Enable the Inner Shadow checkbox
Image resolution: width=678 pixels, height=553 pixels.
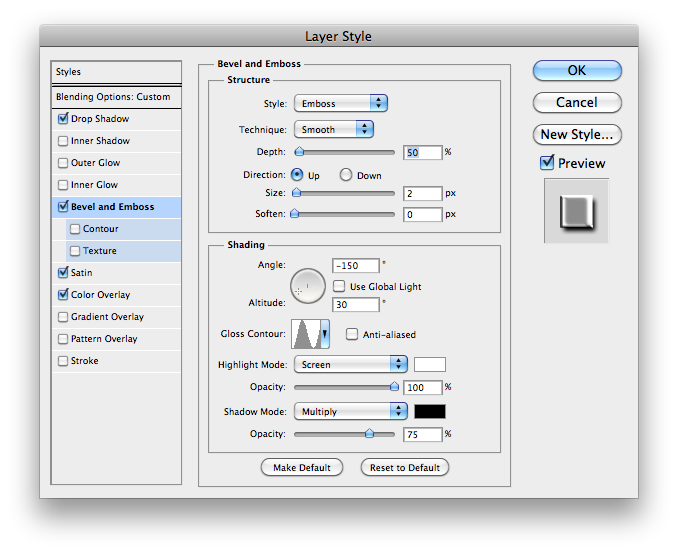point(63,141)
